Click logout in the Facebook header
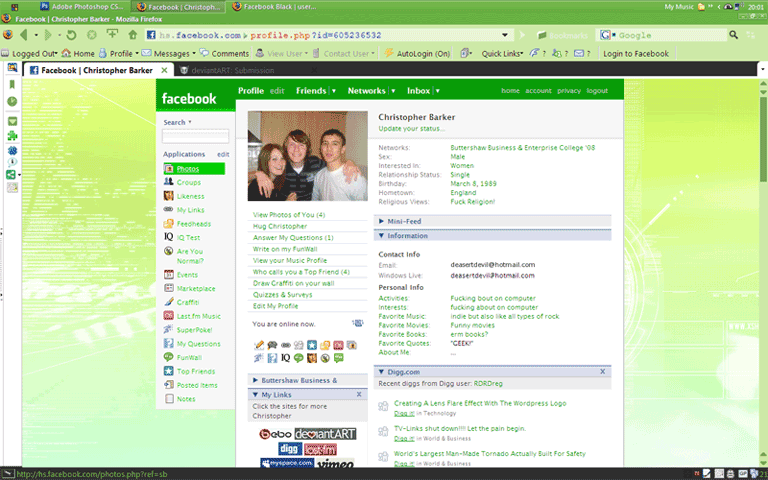 tap(597, 91)
